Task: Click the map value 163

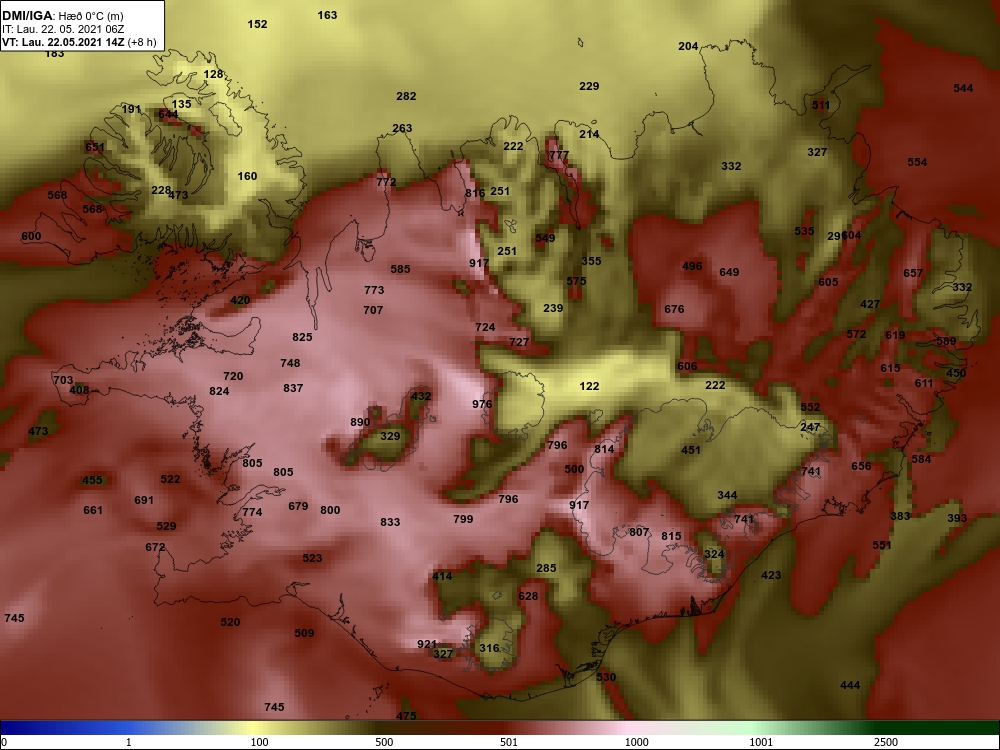Action: [327, 15]
